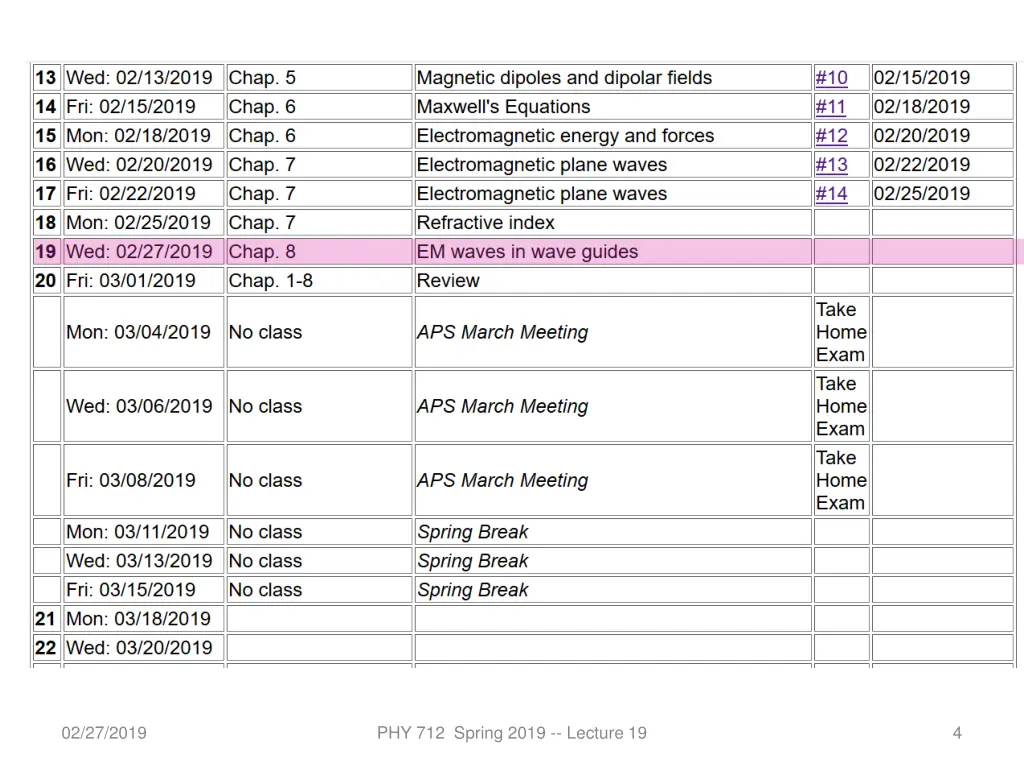This screenshot has width=1024, height=768.
Task: Click the Chap. 1-8 cell
Action: click(x=319, y=281)
